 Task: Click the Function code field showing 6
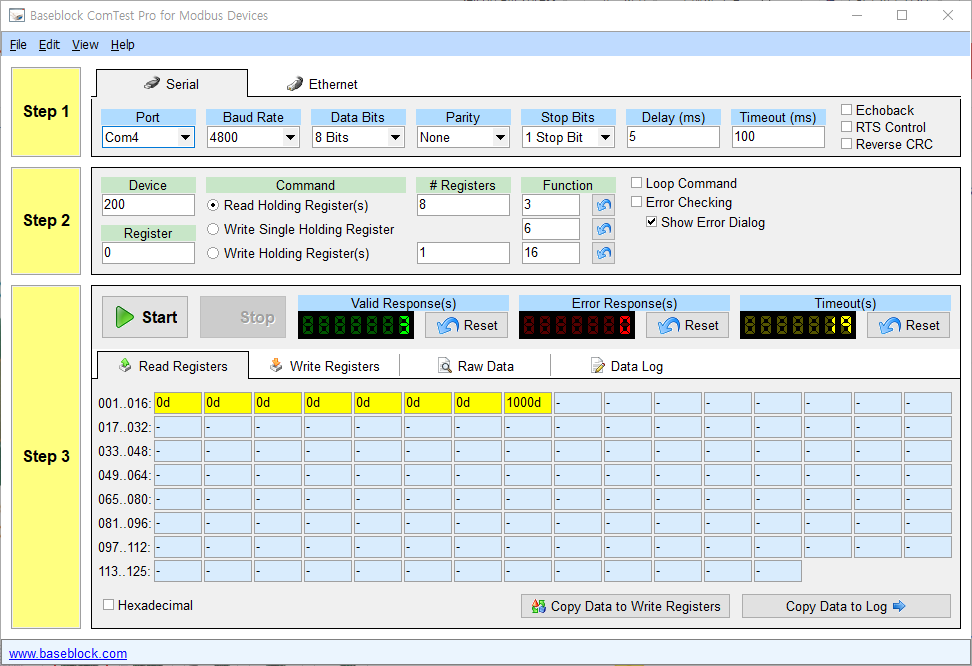click(551, 229)
